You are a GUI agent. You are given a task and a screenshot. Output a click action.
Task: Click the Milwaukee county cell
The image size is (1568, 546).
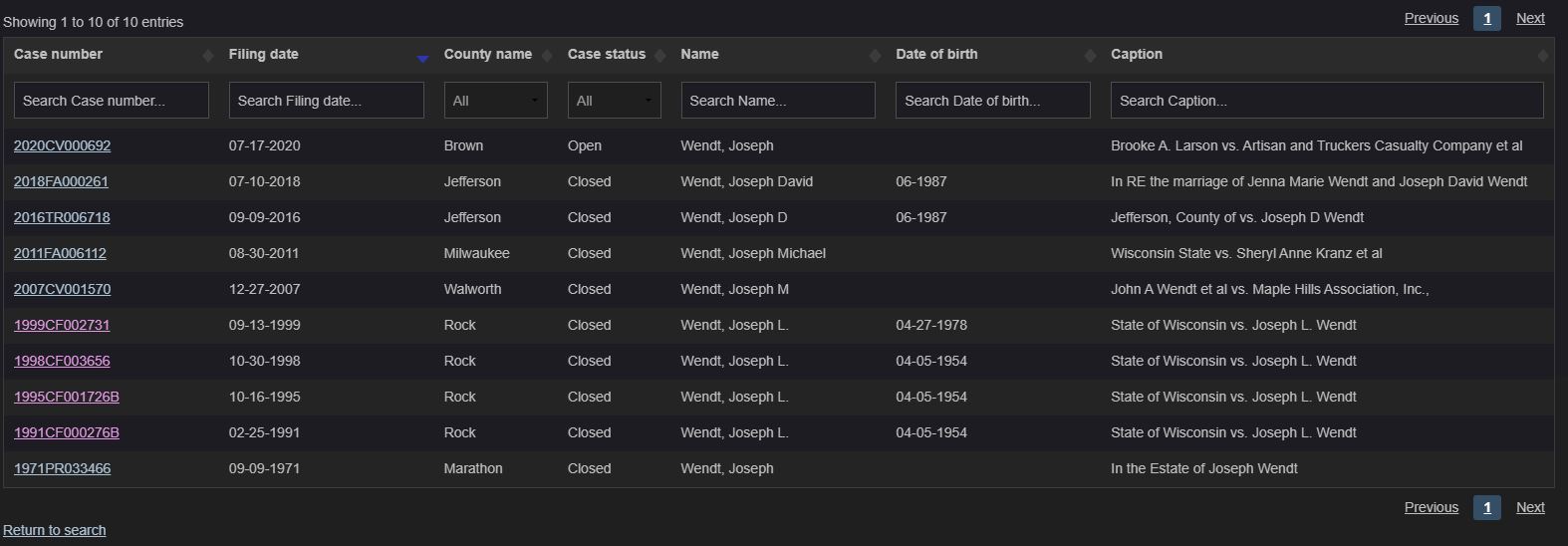click(476, 253)
